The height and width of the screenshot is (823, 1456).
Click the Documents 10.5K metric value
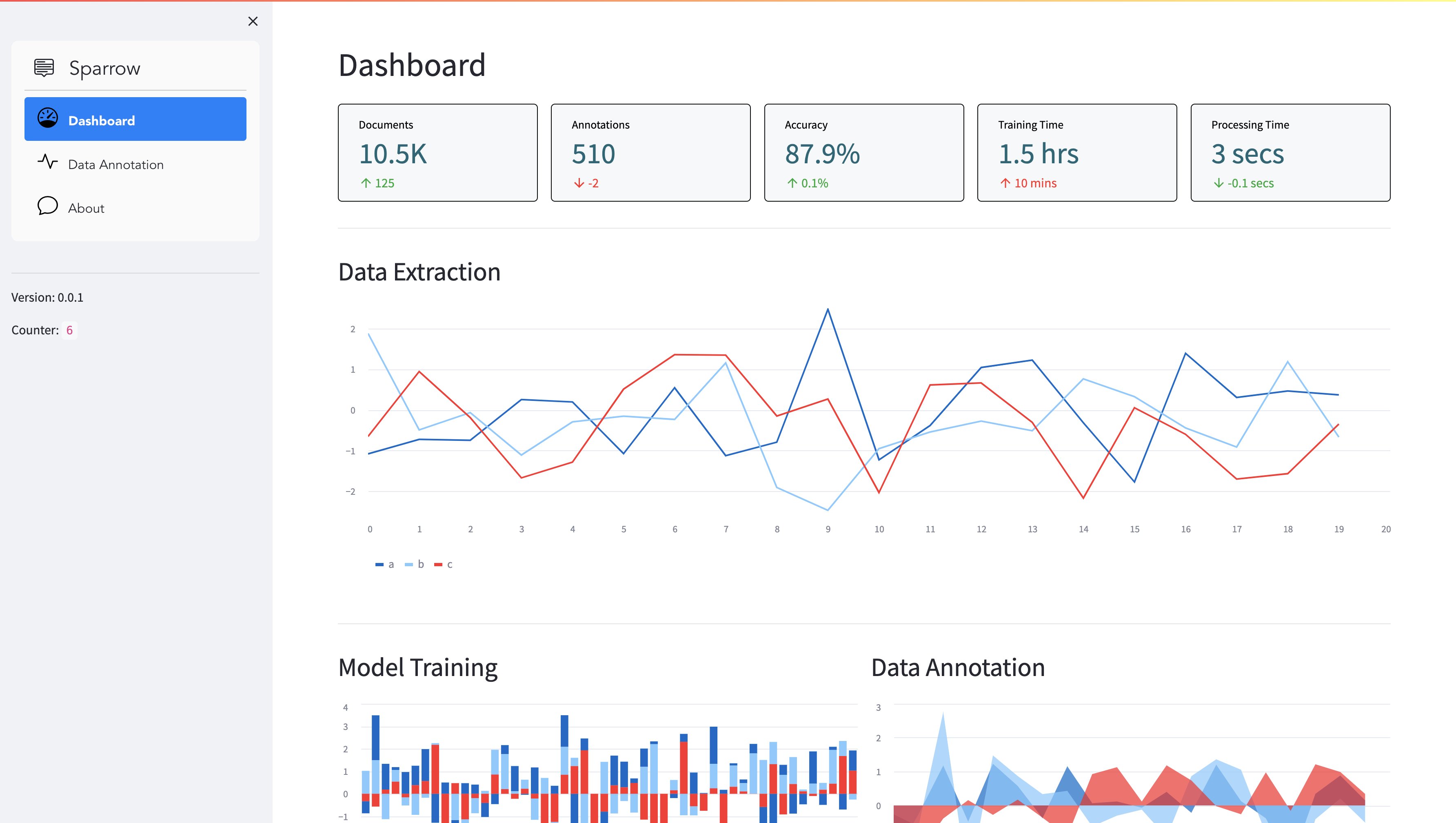point(393,154)
